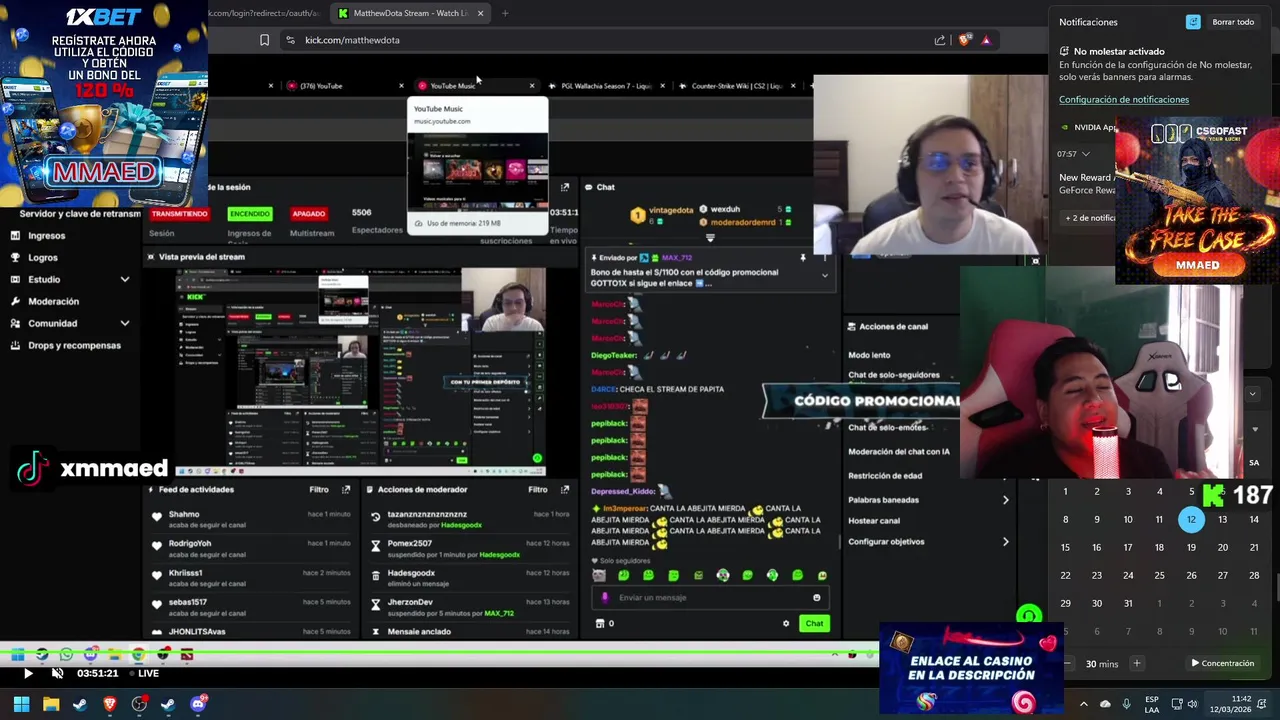Image resolution: width=1280 pixels, height=720 pixels.
Task: Open the emoji picker in chat input
Action: click(817, 598)
